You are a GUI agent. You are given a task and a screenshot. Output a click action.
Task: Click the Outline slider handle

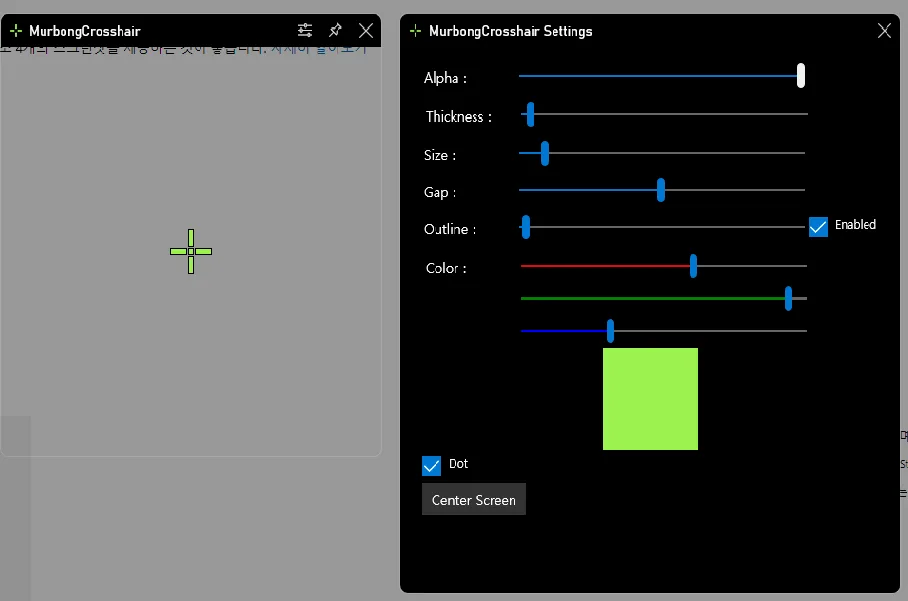pyautogui.click(x=526, y=227)
